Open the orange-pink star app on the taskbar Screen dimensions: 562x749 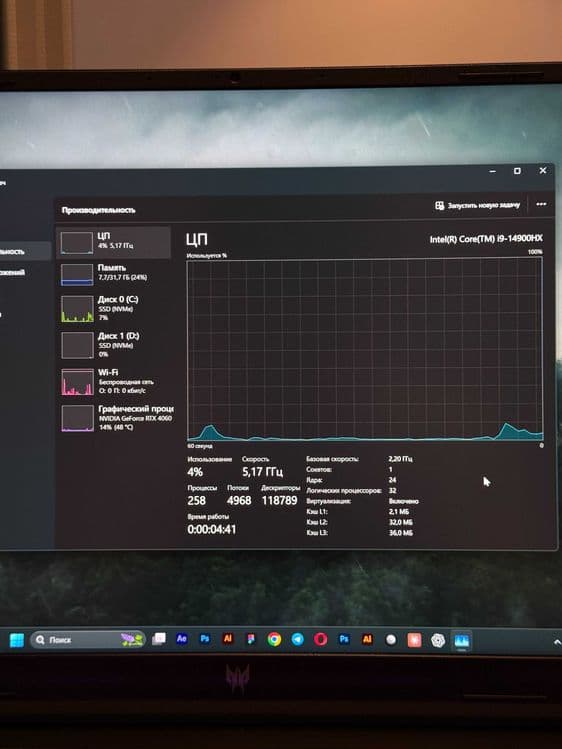pyautogui.click(x=414, y=640)
